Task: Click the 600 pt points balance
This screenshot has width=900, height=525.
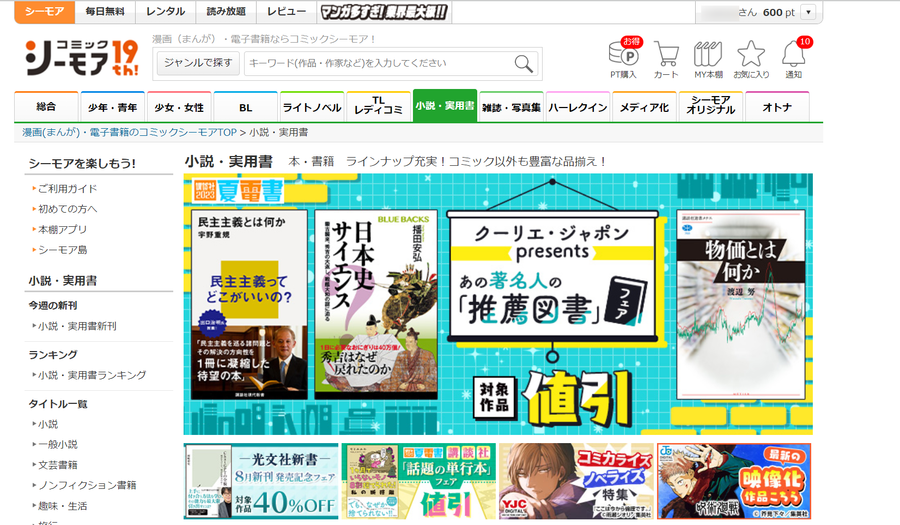Action: (778, 12)
